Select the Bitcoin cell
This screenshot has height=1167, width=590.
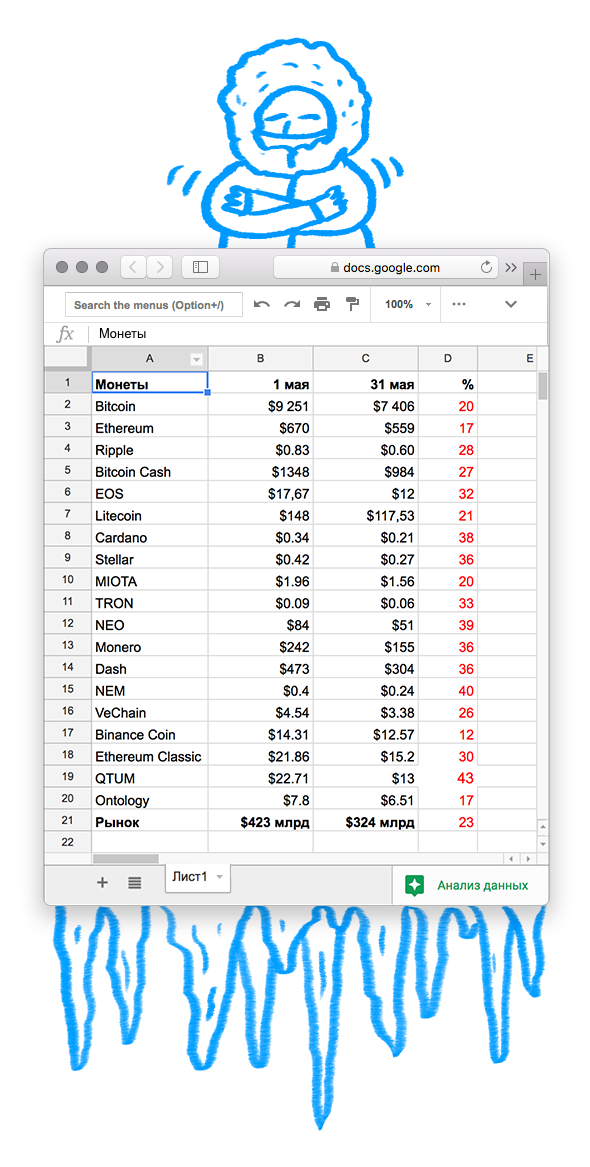[x=150, y=406]
